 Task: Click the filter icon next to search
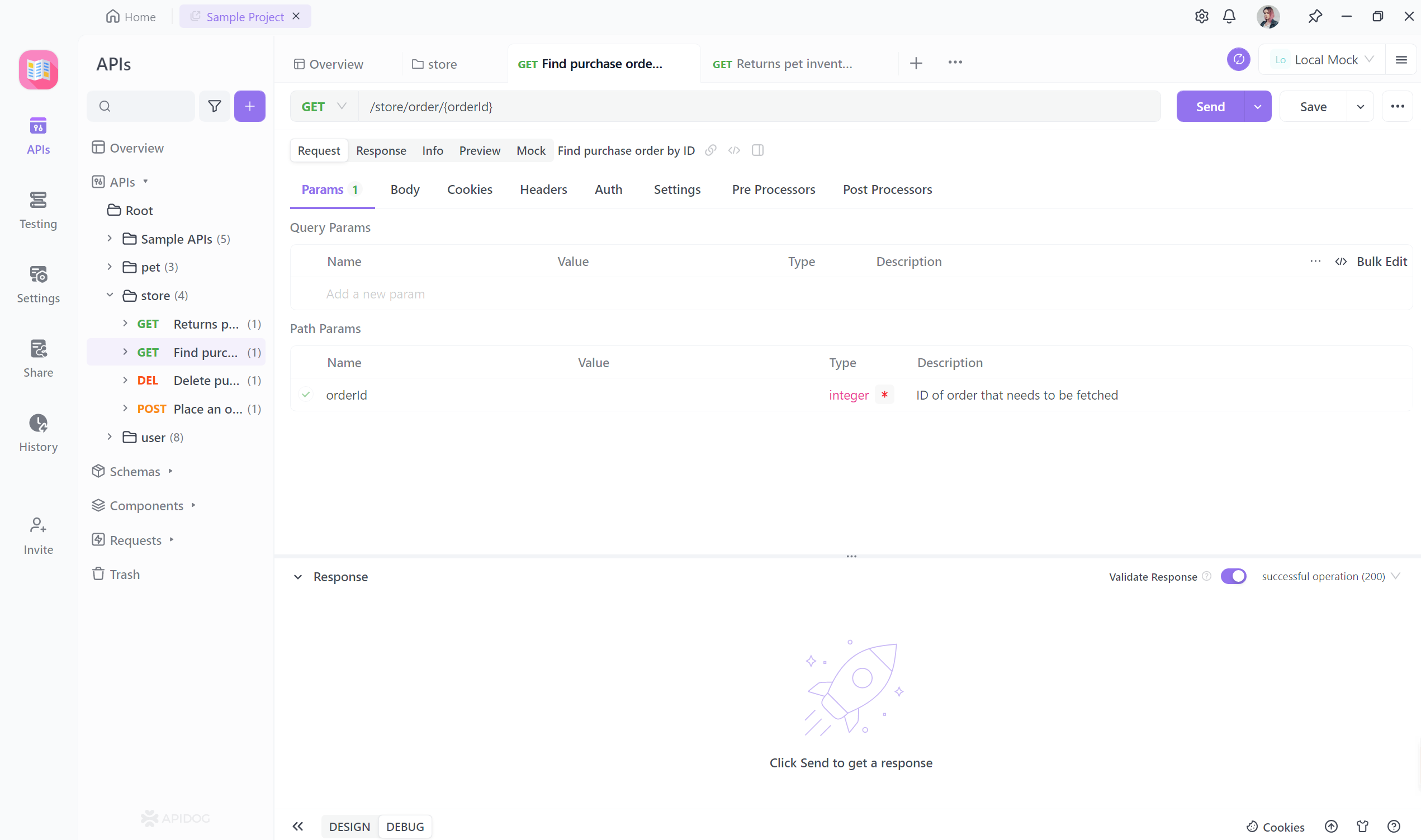point(215,106)
